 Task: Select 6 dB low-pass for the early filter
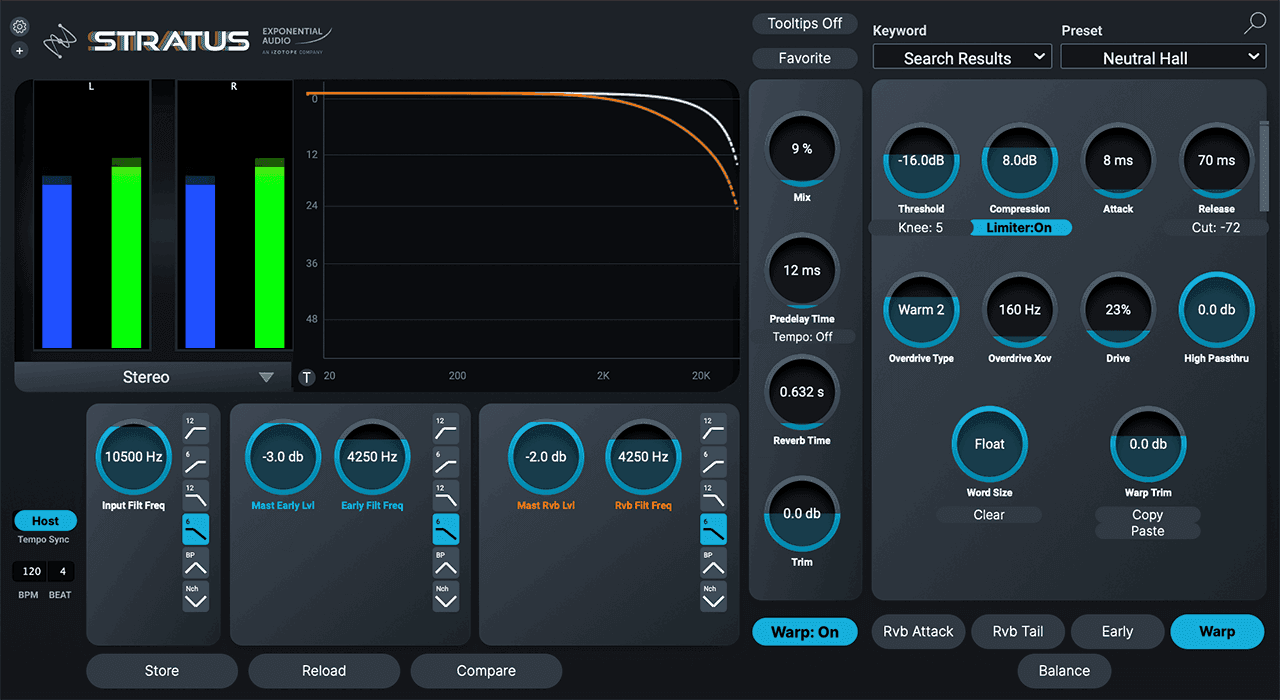(x=446, y=529)
